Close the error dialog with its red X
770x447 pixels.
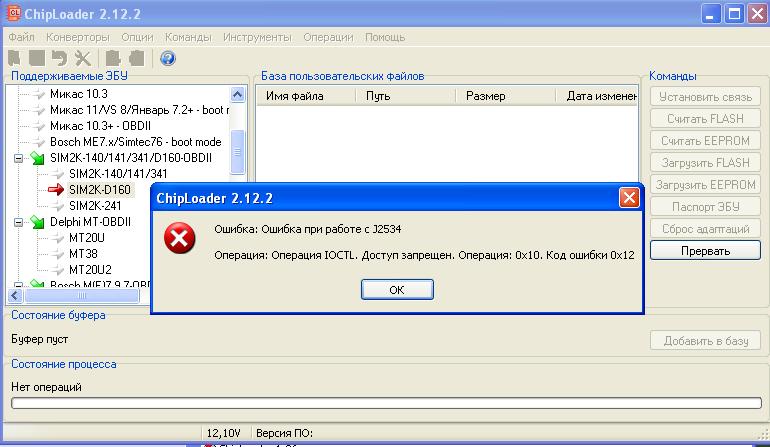pyautogui.click(x=629, y=198)
